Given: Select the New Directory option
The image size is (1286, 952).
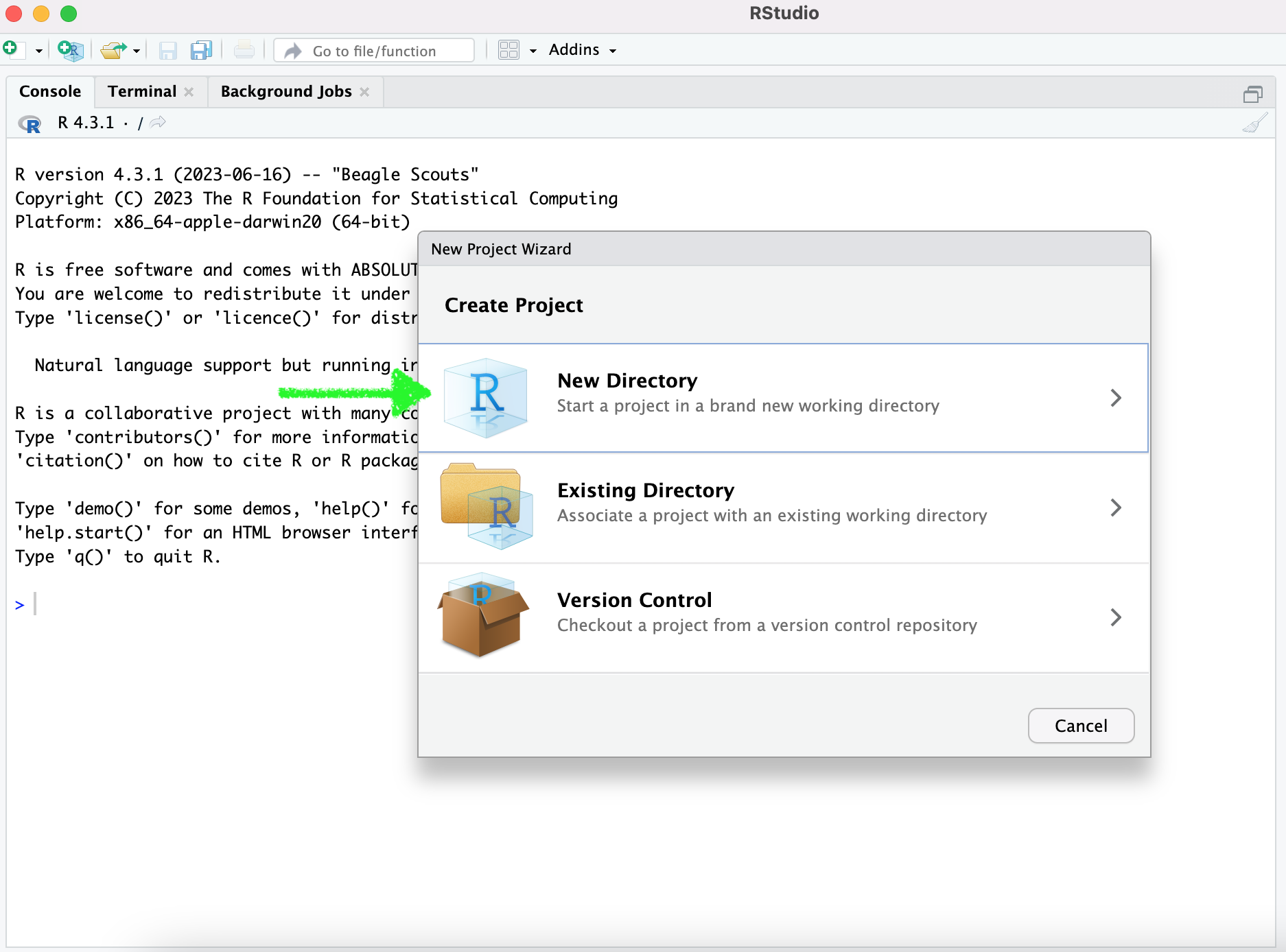Looking at the screenshot, I should 783,398.
